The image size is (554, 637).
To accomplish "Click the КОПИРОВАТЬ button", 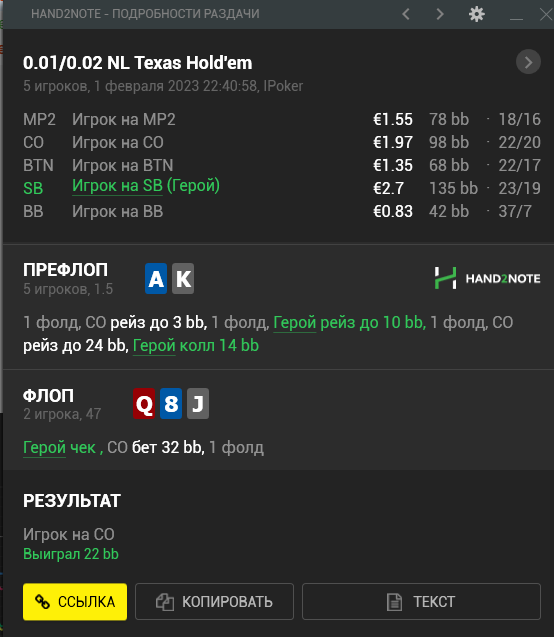I will (x=214, y=602).
